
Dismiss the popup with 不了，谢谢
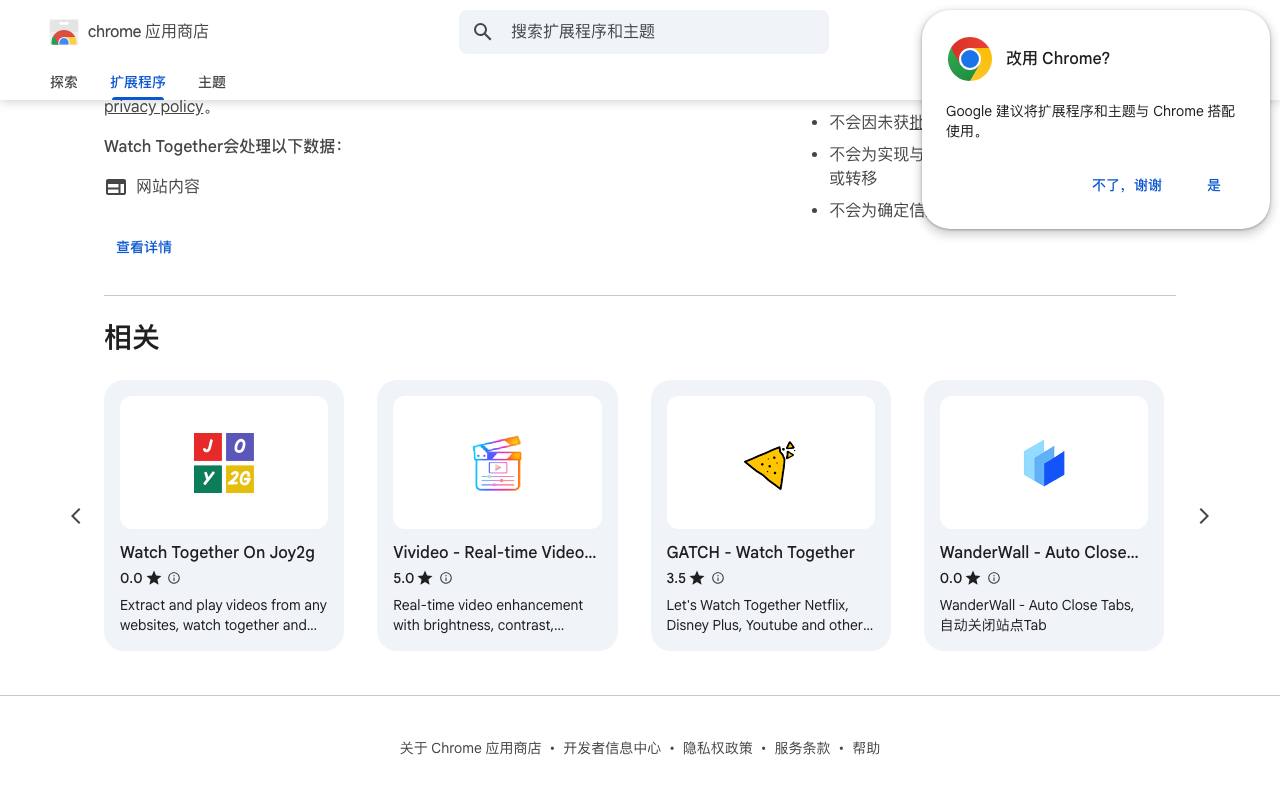(1127, 185)
